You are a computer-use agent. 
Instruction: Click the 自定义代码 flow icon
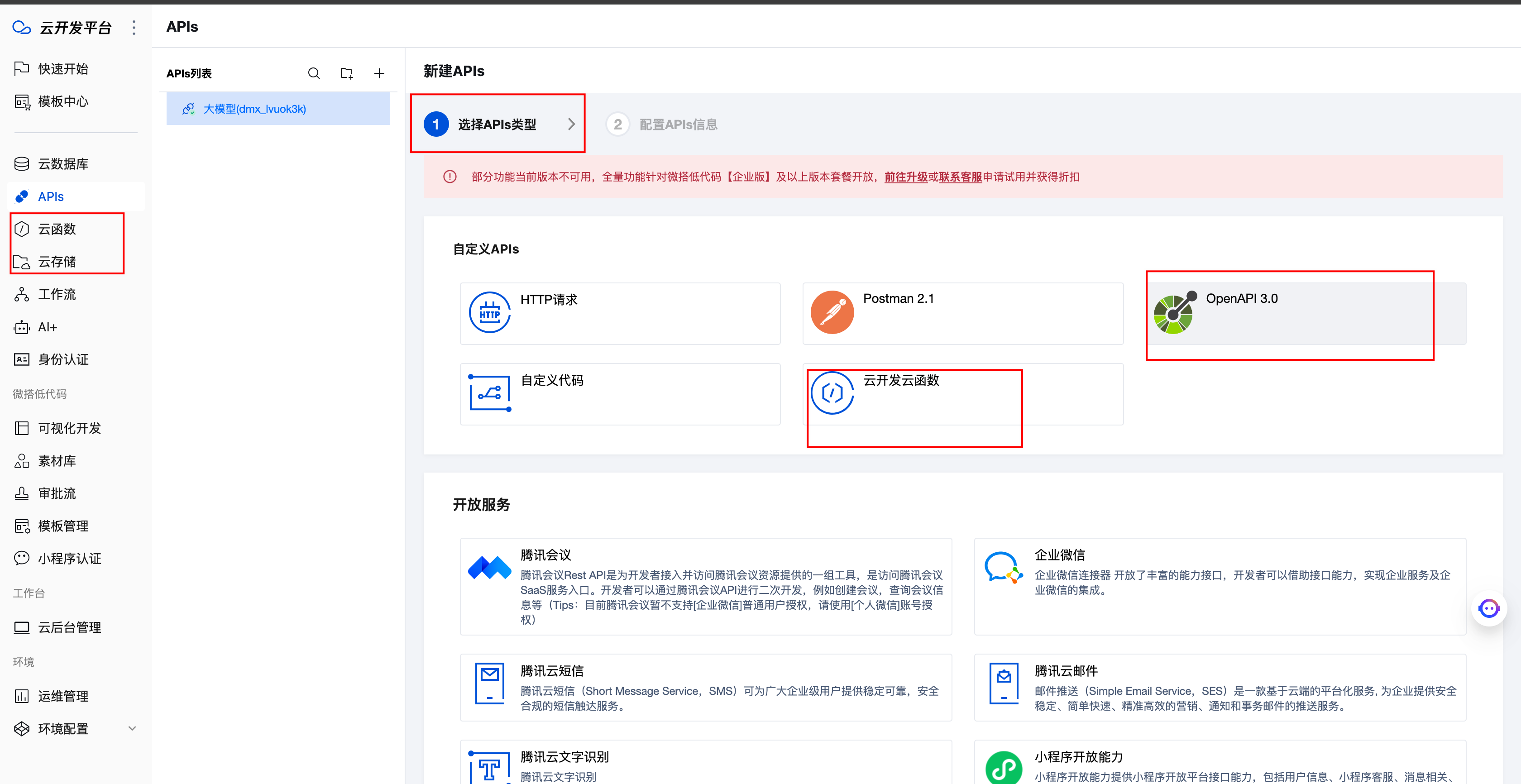[490, 393]
